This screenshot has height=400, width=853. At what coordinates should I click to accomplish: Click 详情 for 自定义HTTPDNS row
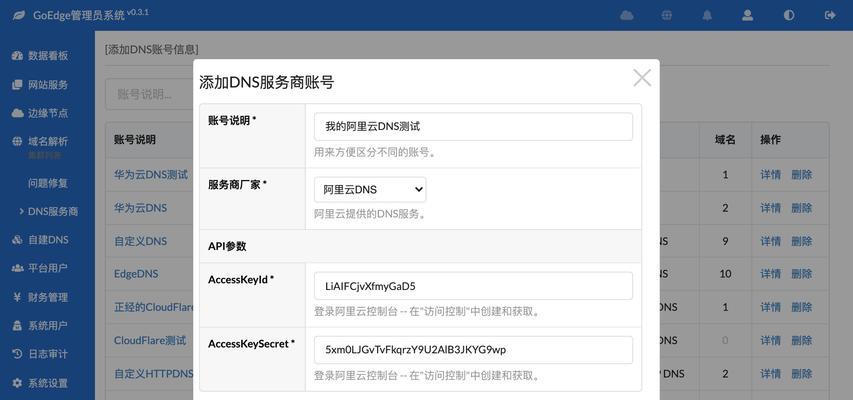[x=770, y=374]
